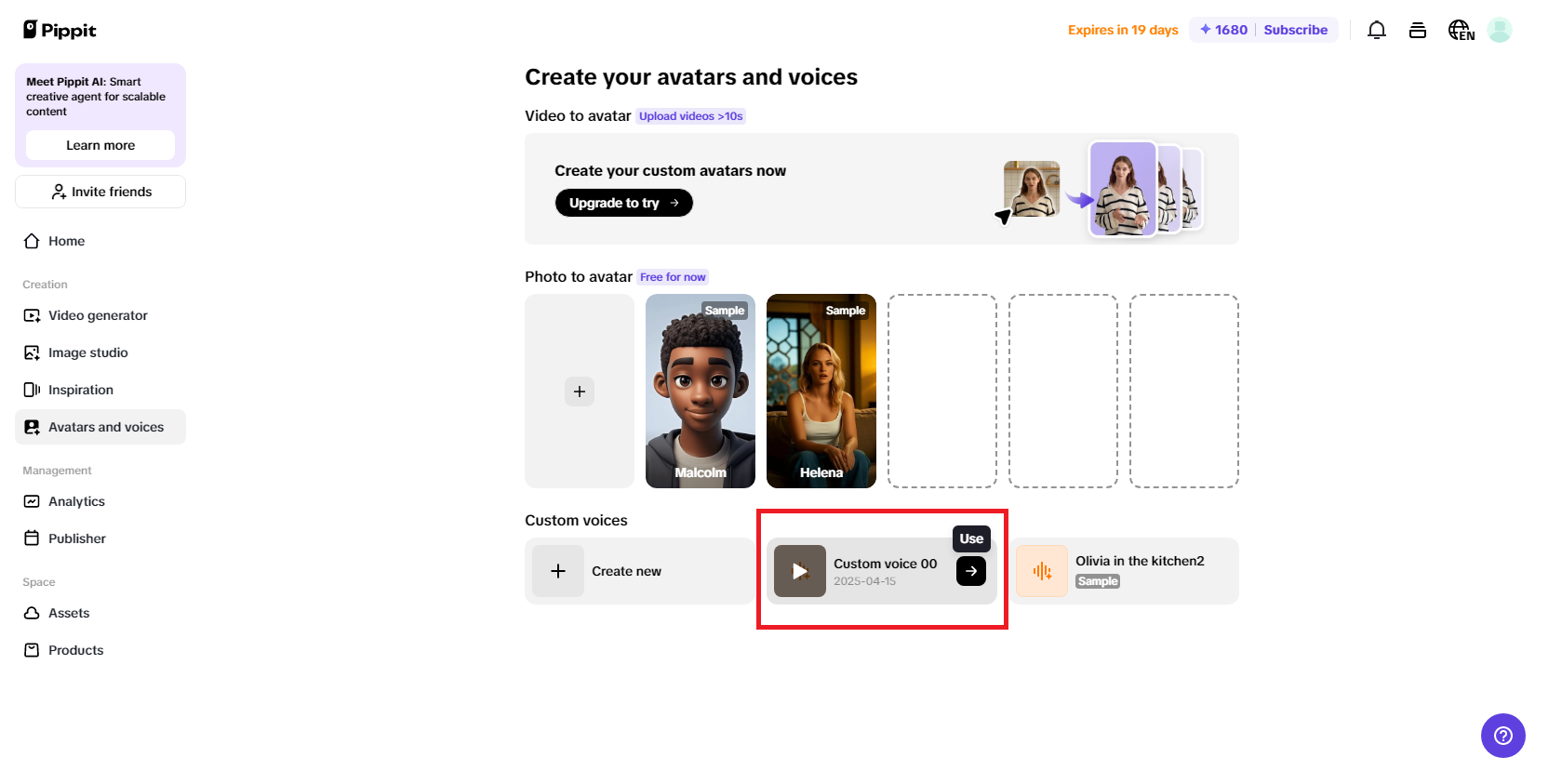The height and width of the screenshot is (784, 1562).
Task: Open Video generator from the sidebar
Action: coord(100,315)
